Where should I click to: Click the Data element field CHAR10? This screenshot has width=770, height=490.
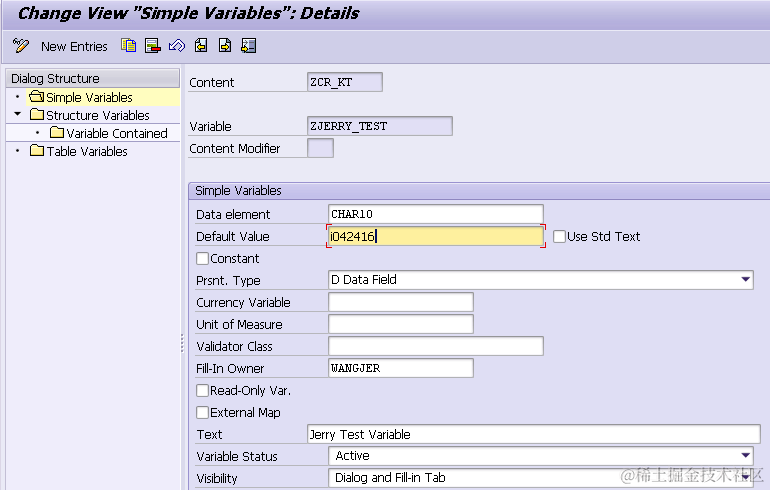[x=436, y=214]
